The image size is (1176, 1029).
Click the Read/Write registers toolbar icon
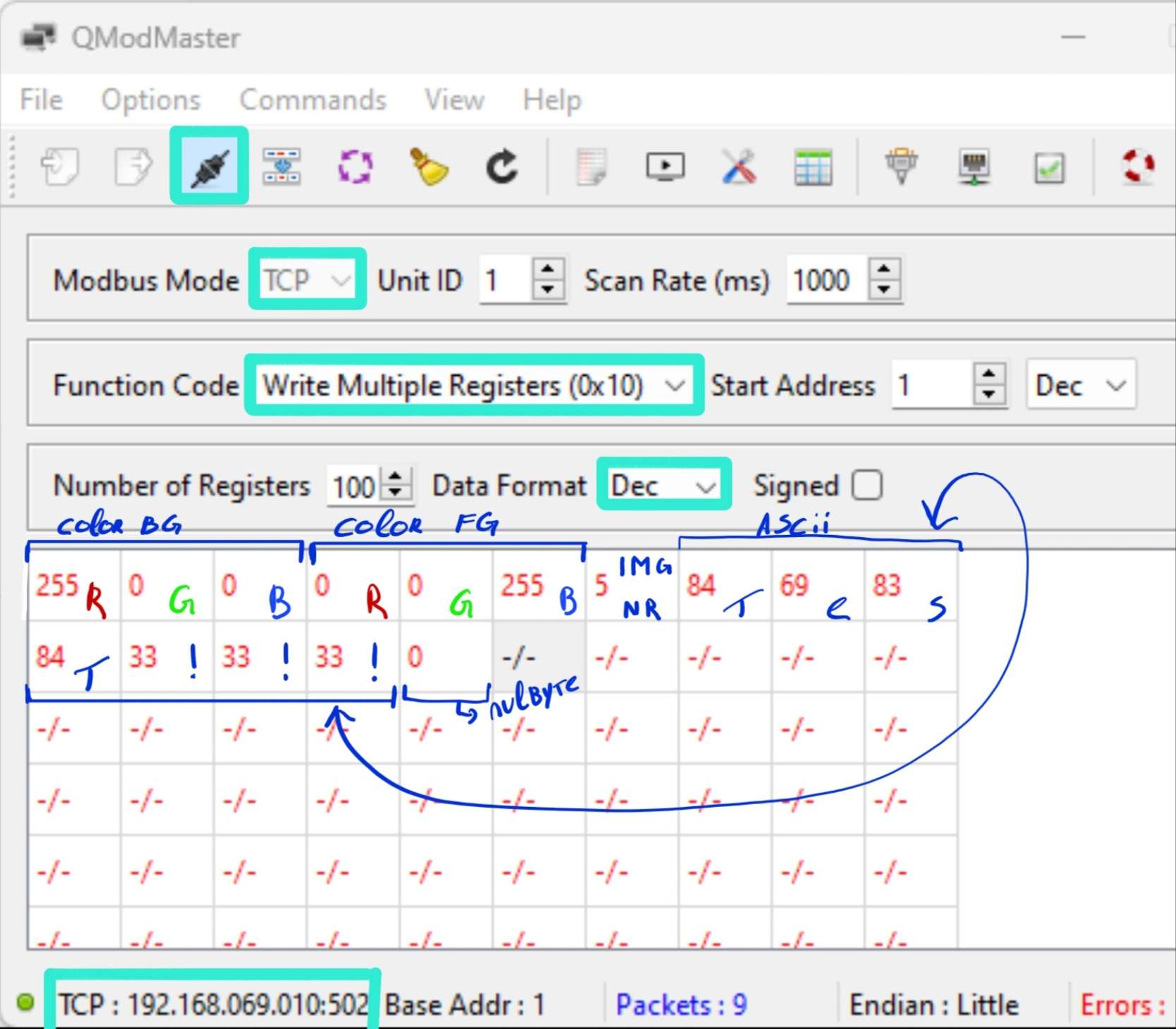coord(281,166)
